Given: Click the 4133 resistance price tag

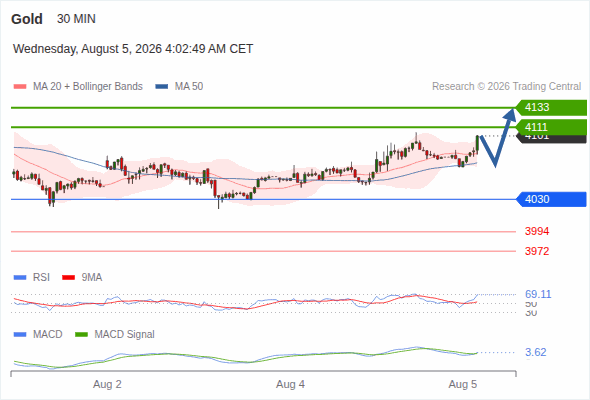Looking at the screenshot, I should [x=551, y=108].
